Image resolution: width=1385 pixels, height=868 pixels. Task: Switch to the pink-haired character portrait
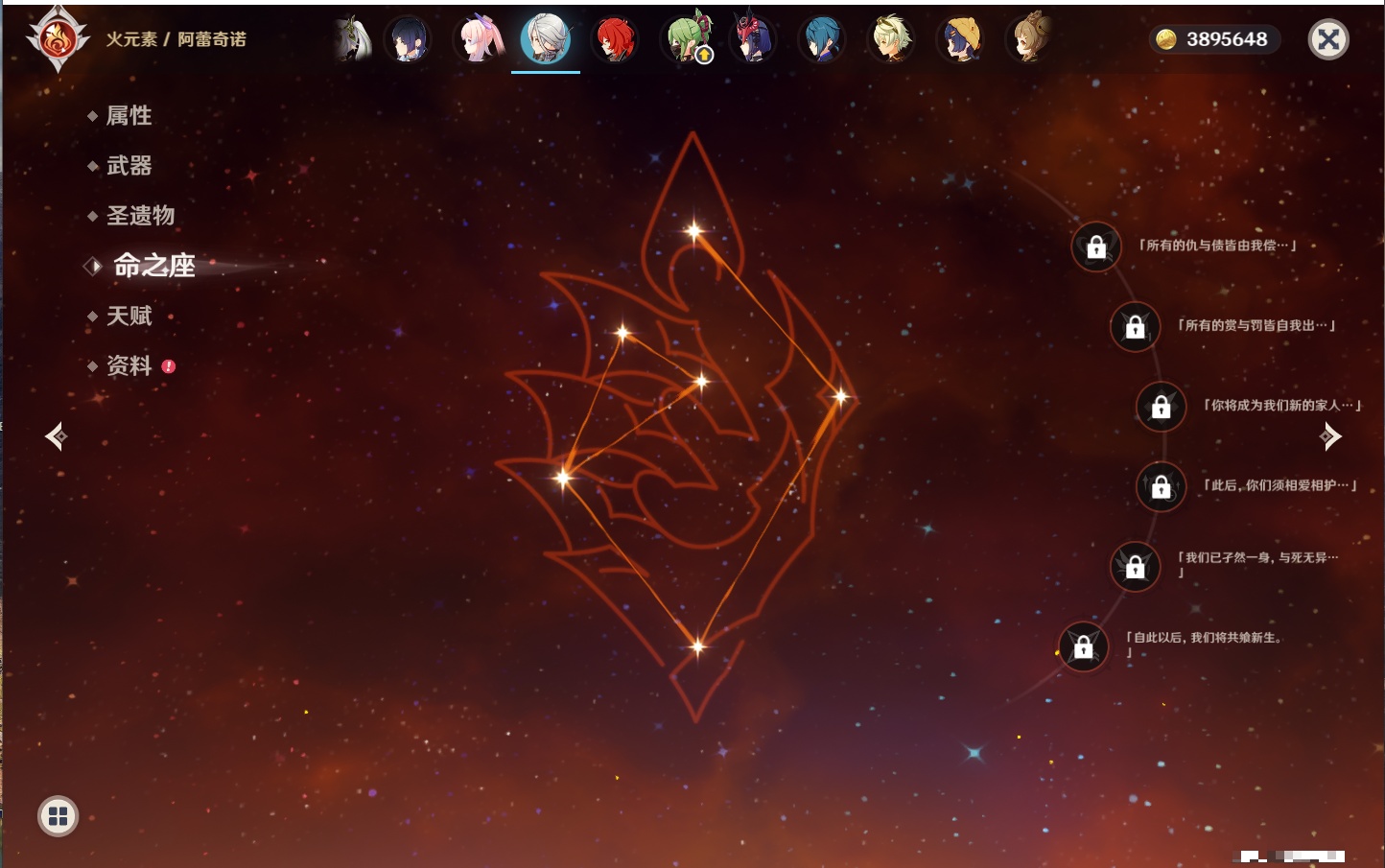pyautogui.click(x=478, y=39)
